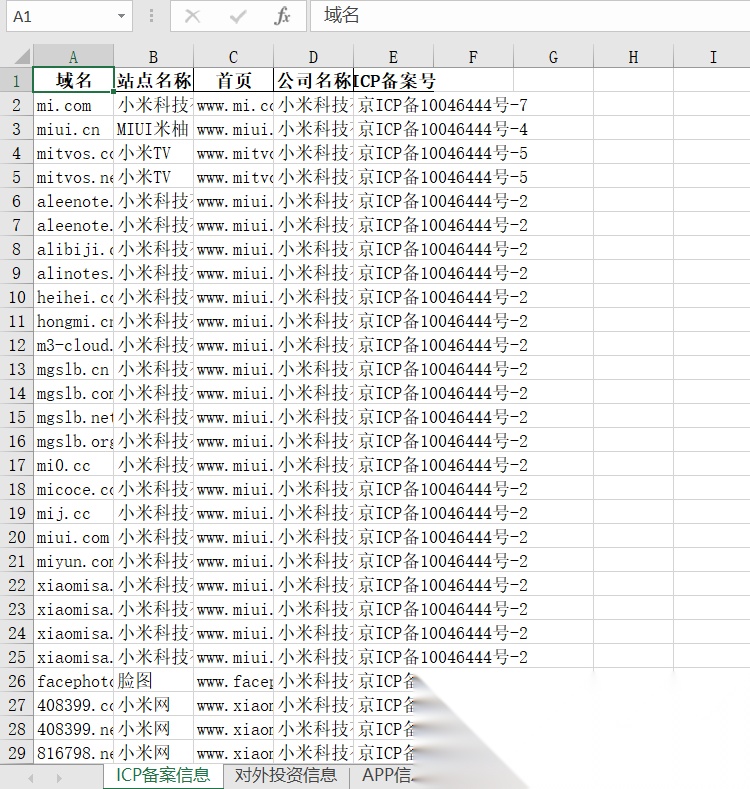Click the formula bar expand dots handle

coord(152,16)
